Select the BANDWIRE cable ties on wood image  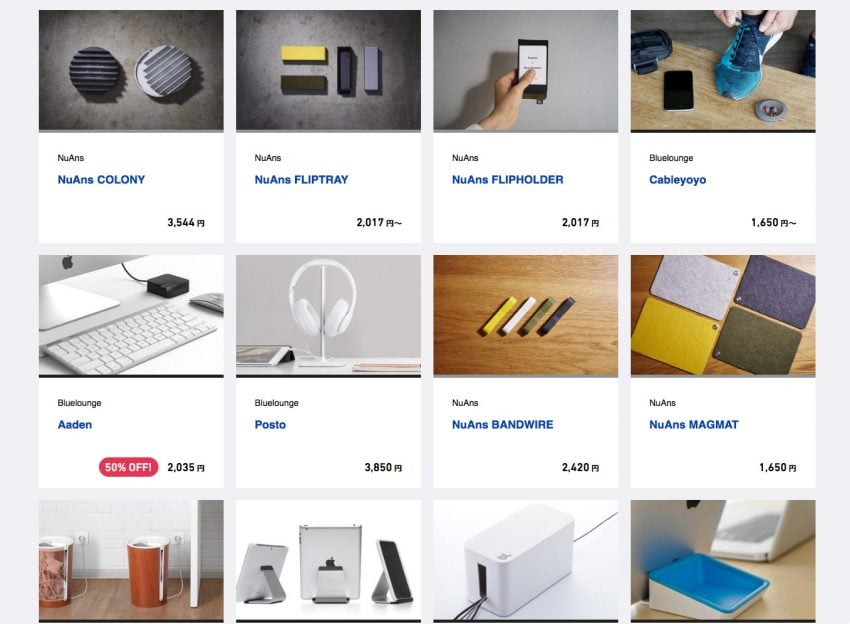tap(526, 316)
